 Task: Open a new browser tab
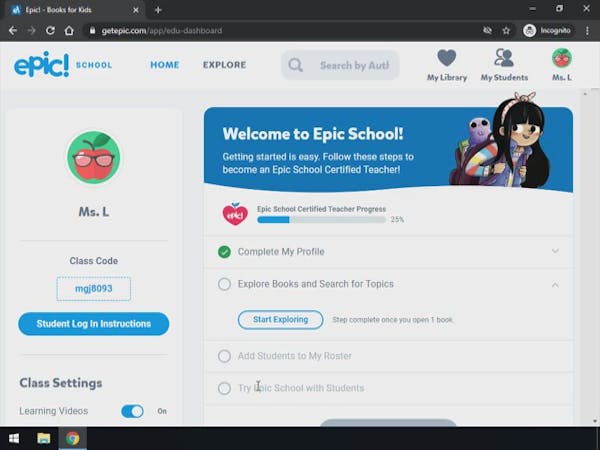pos(158,10)
